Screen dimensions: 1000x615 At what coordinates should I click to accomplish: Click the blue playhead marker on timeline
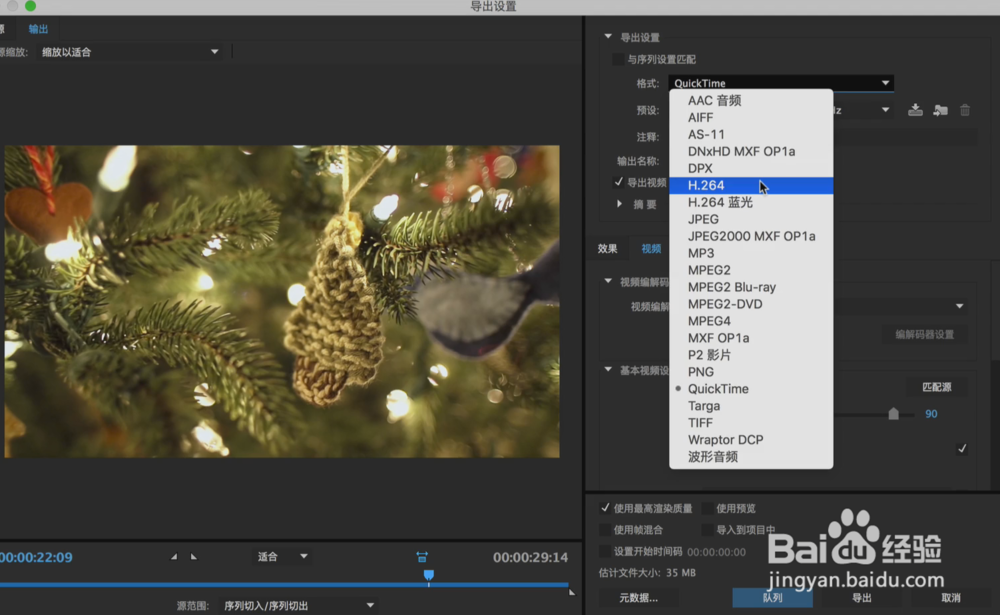429,575
